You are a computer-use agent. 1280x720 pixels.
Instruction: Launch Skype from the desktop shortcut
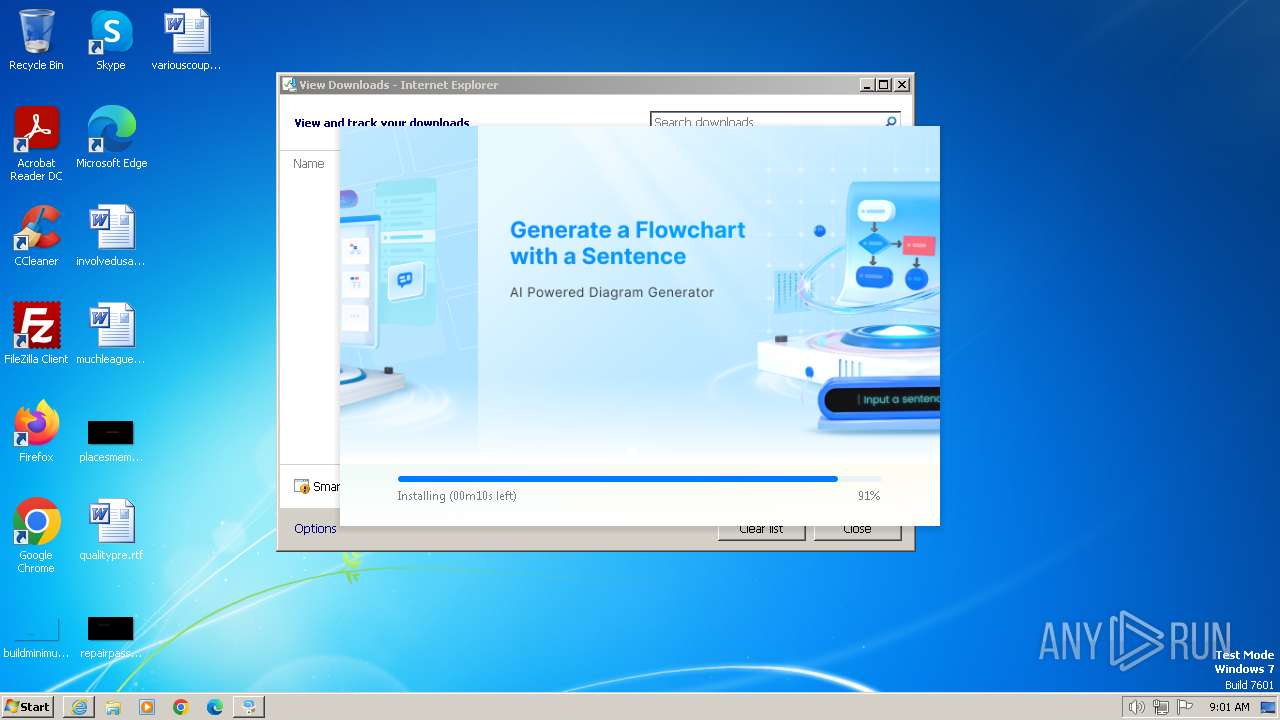point(111,40)
